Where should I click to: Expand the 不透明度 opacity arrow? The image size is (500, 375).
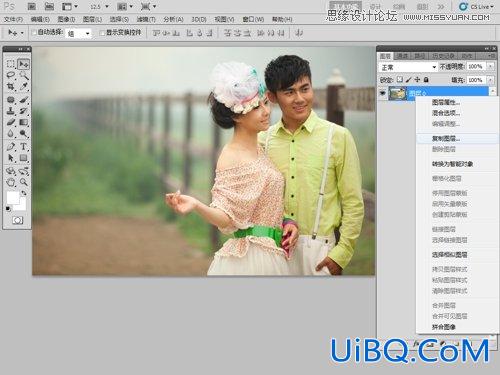(490, 67)
